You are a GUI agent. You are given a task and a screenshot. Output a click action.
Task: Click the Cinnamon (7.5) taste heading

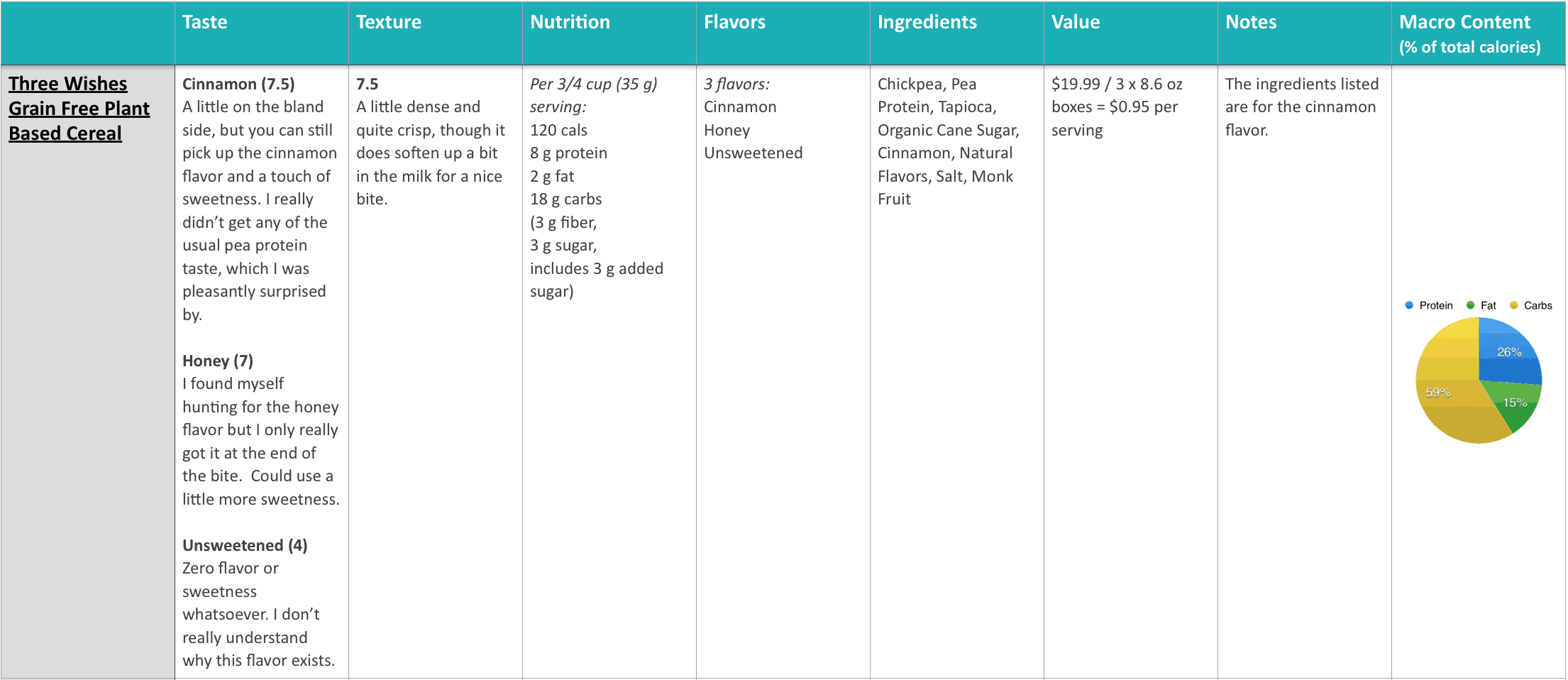[x=238, y=84]
